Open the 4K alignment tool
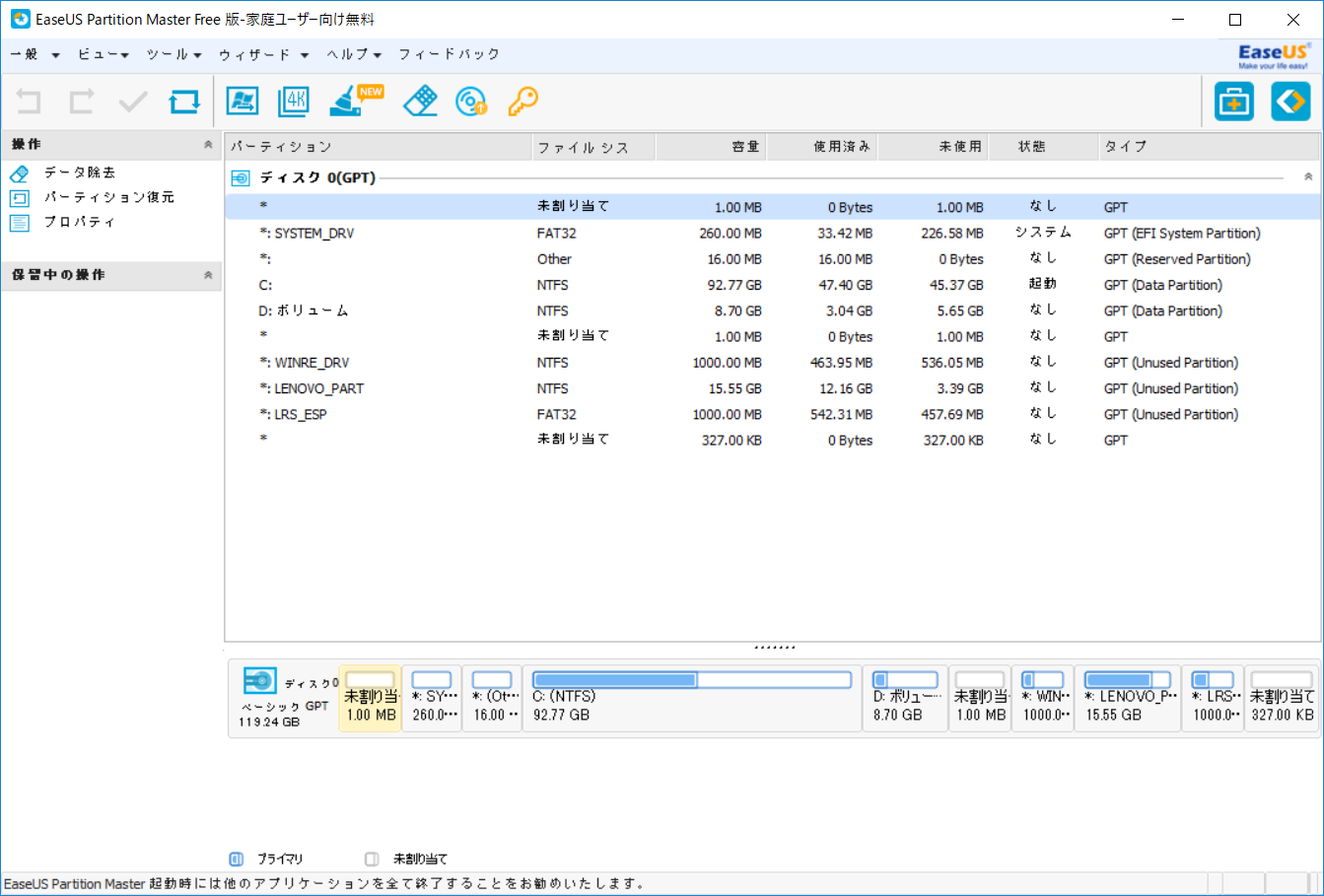 click(293, 101)
